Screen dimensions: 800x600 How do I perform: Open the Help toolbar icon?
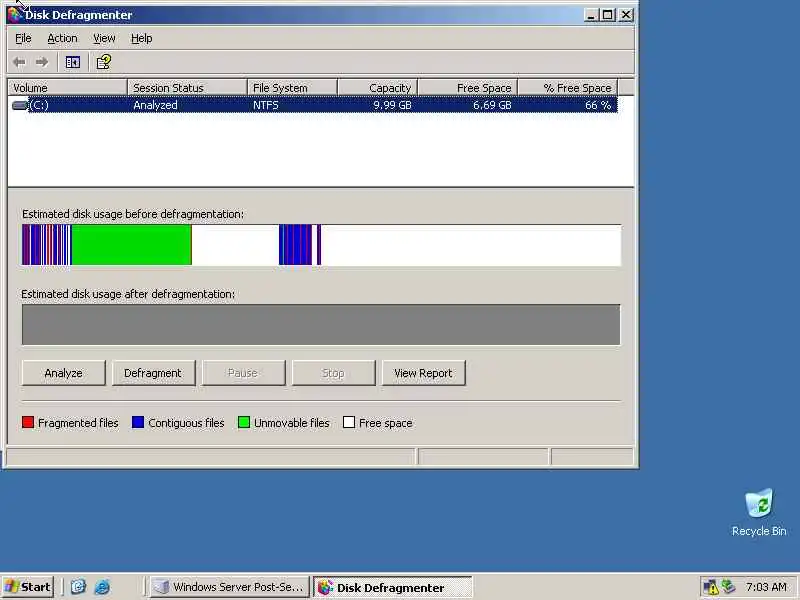(x=104, y=62)
